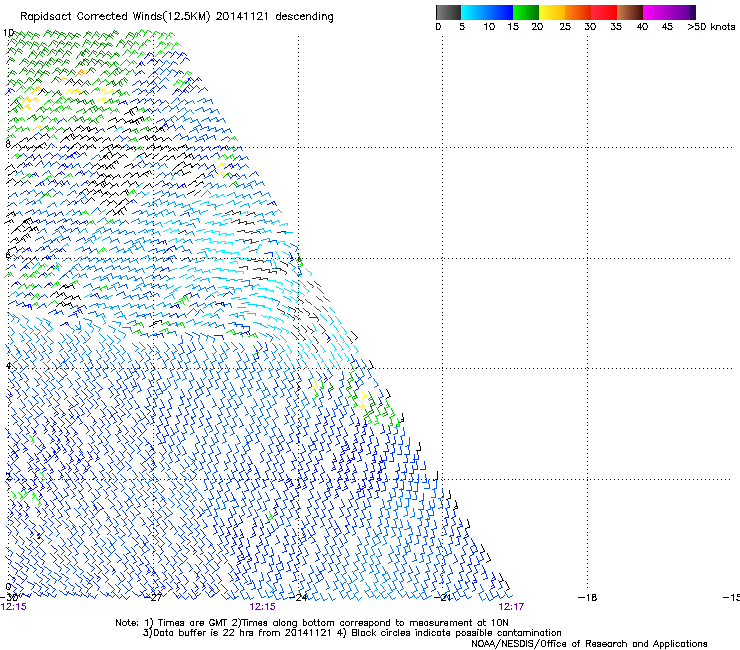Click the latitude '2' axis label

[x=8, y=476]
